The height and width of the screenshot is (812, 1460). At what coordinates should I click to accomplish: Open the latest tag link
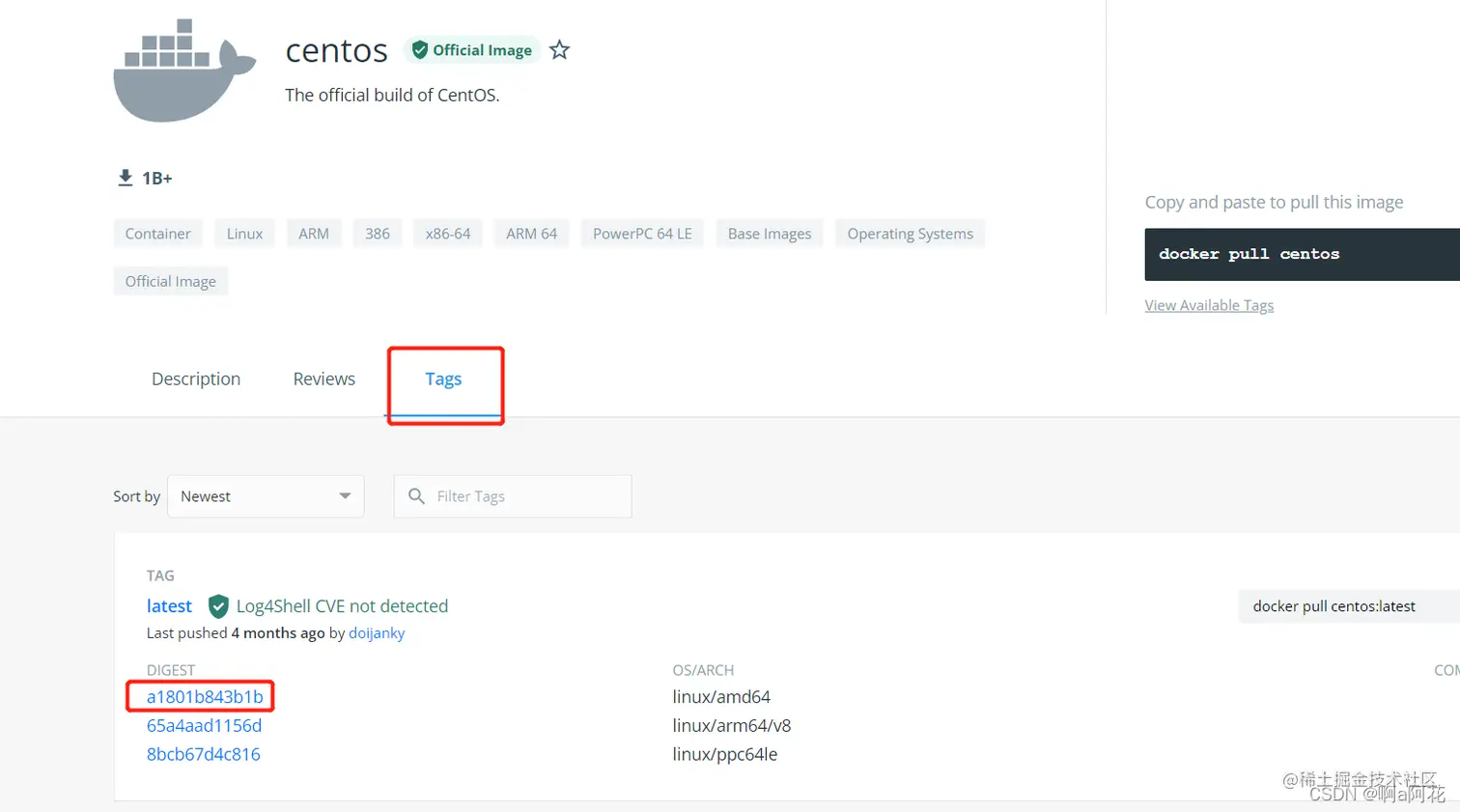(x=169, y=606)
